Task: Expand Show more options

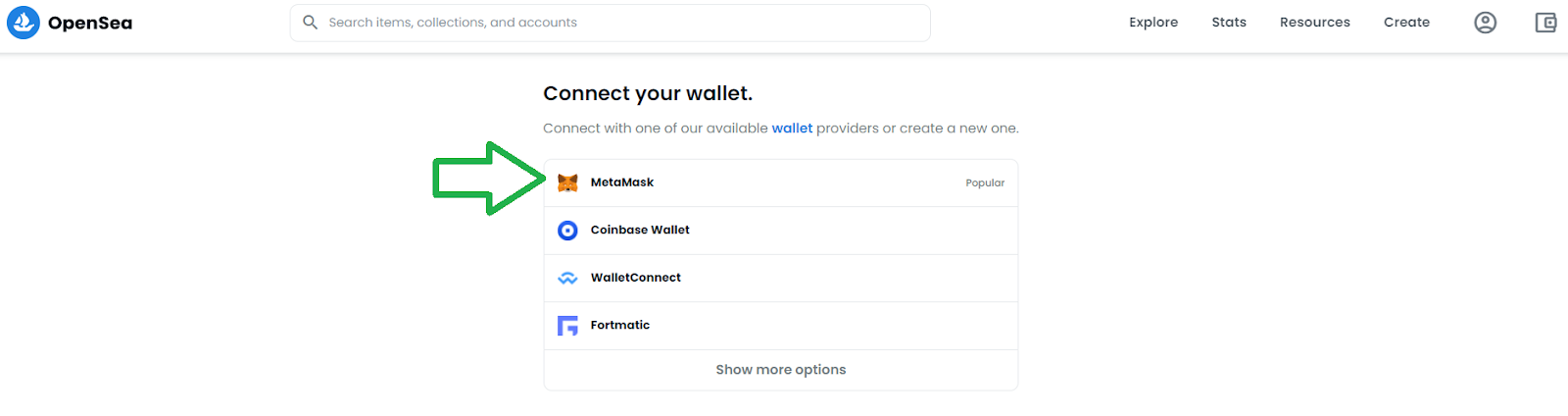Action: [781, 370]
